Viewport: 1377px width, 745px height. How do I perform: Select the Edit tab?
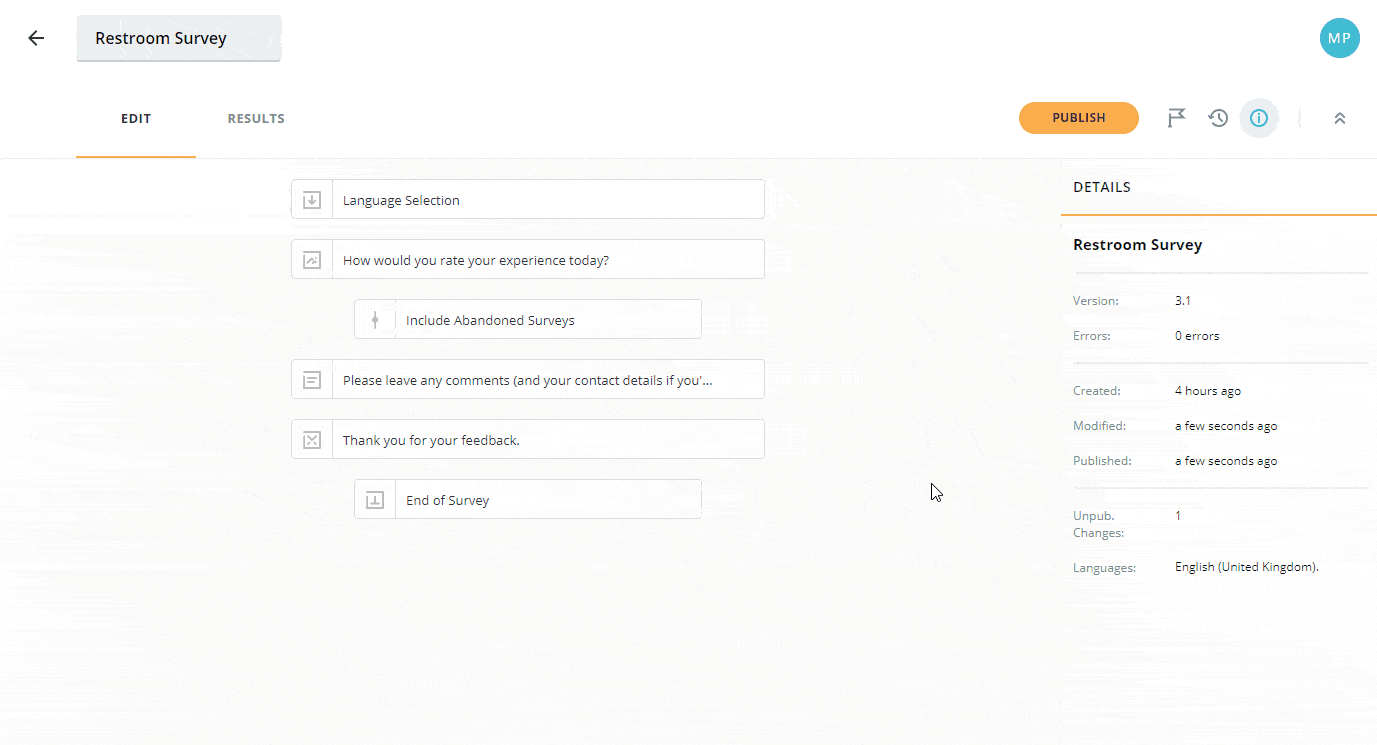click(136, 118)
